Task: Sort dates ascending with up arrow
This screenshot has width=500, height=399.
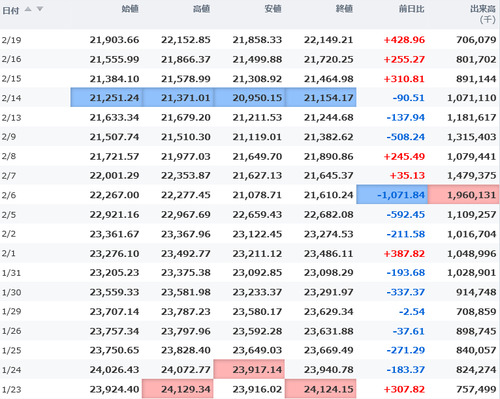Action: 28,9
